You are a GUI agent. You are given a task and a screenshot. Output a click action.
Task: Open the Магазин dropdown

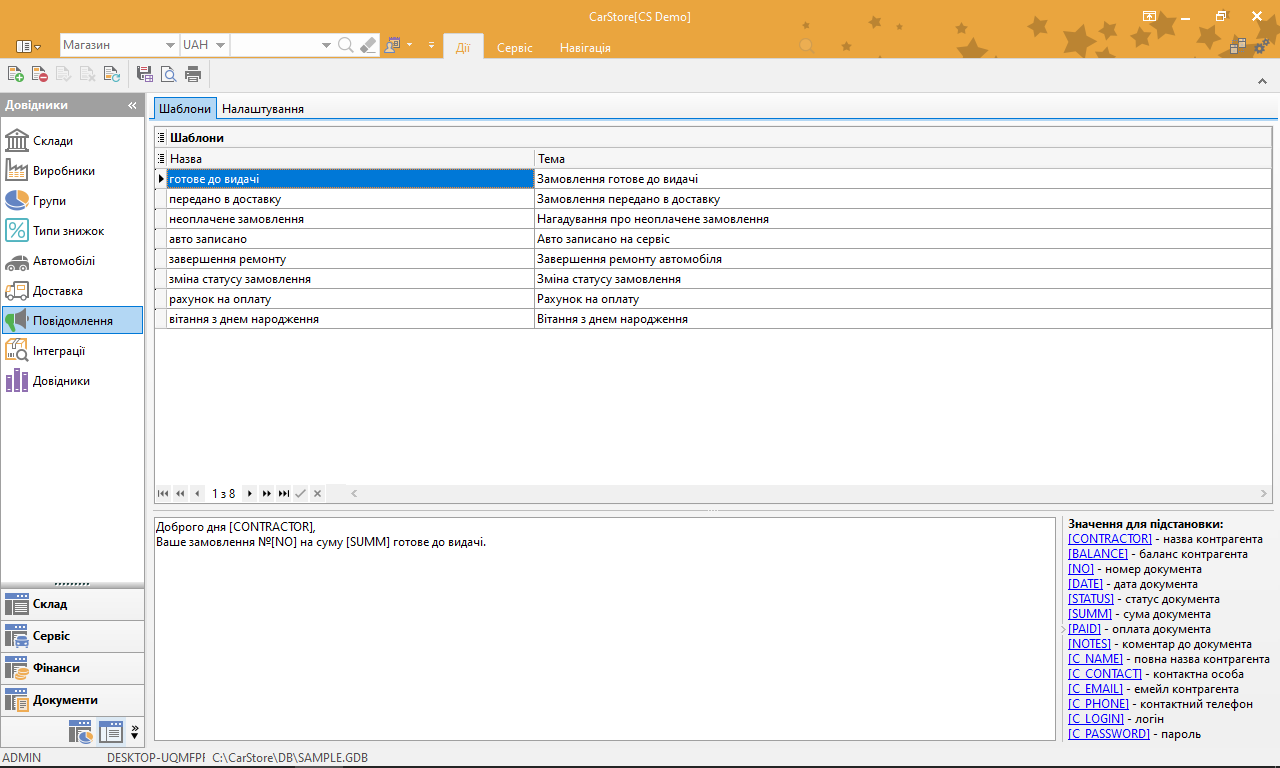tap(119, 45)
